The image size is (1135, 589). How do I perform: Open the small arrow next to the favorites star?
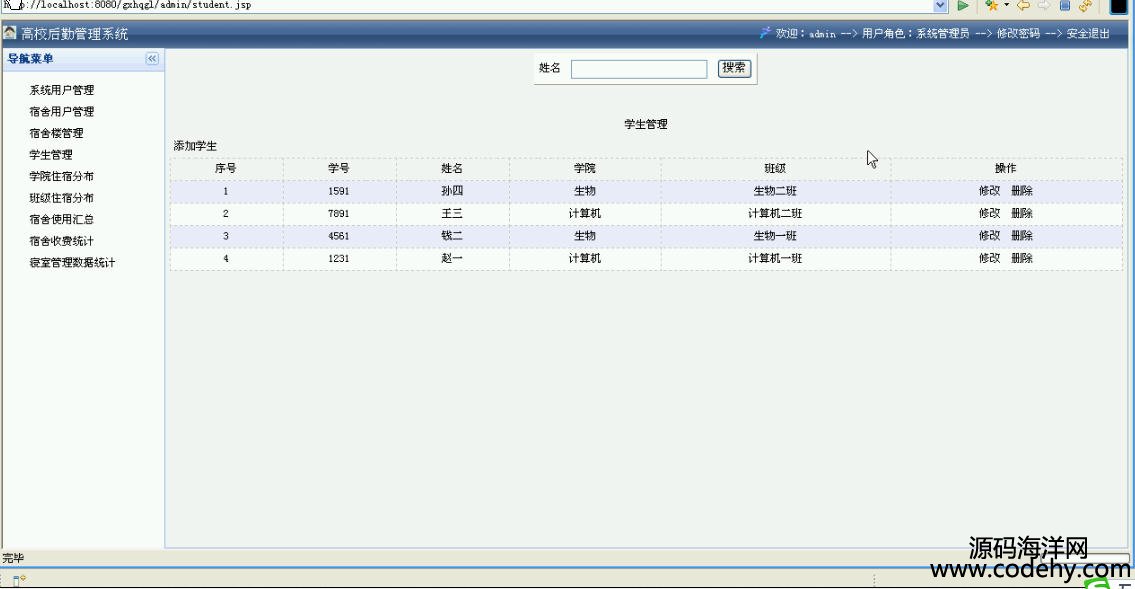coord(1006,6)
